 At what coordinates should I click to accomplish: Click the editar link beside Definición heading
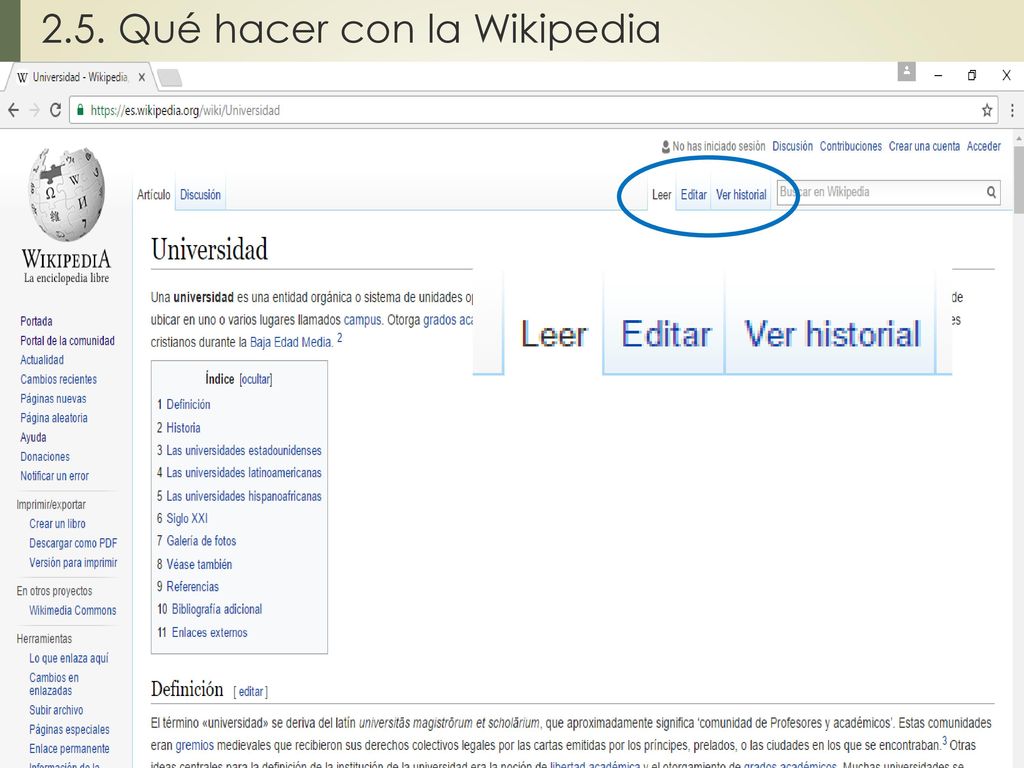coord(251,692)
